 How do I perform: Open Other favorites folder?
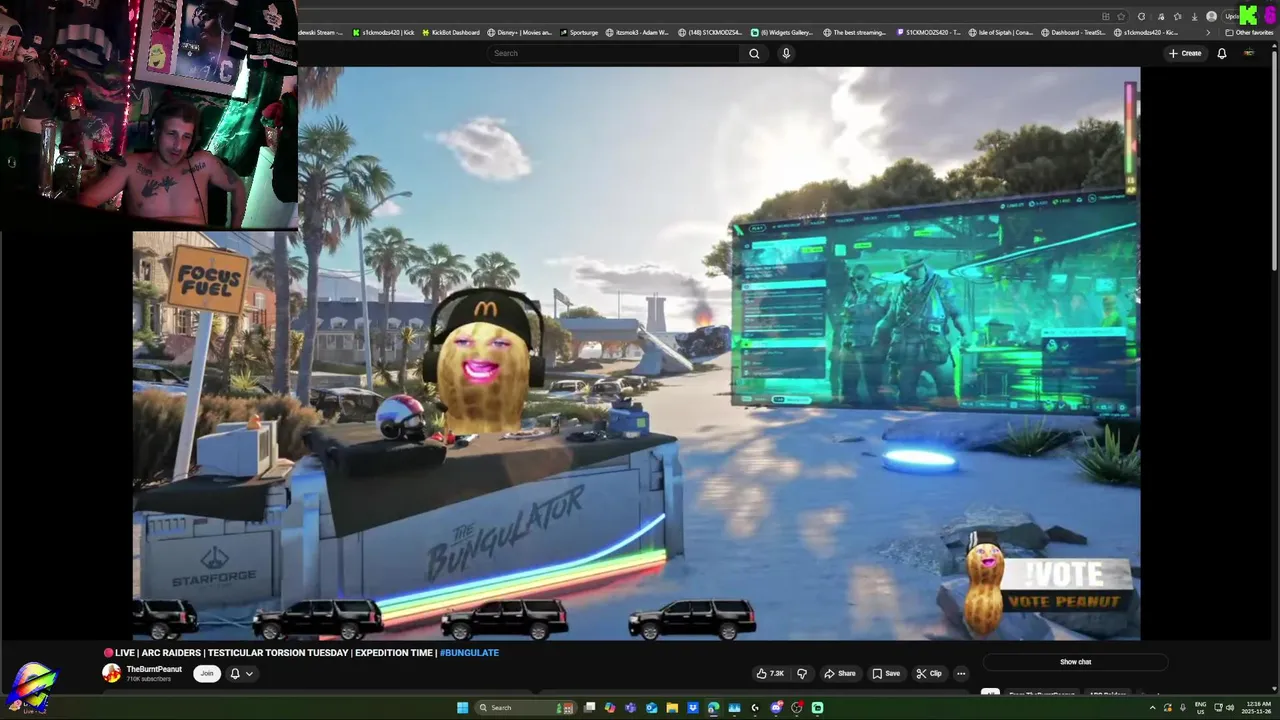coord(1249,33)
